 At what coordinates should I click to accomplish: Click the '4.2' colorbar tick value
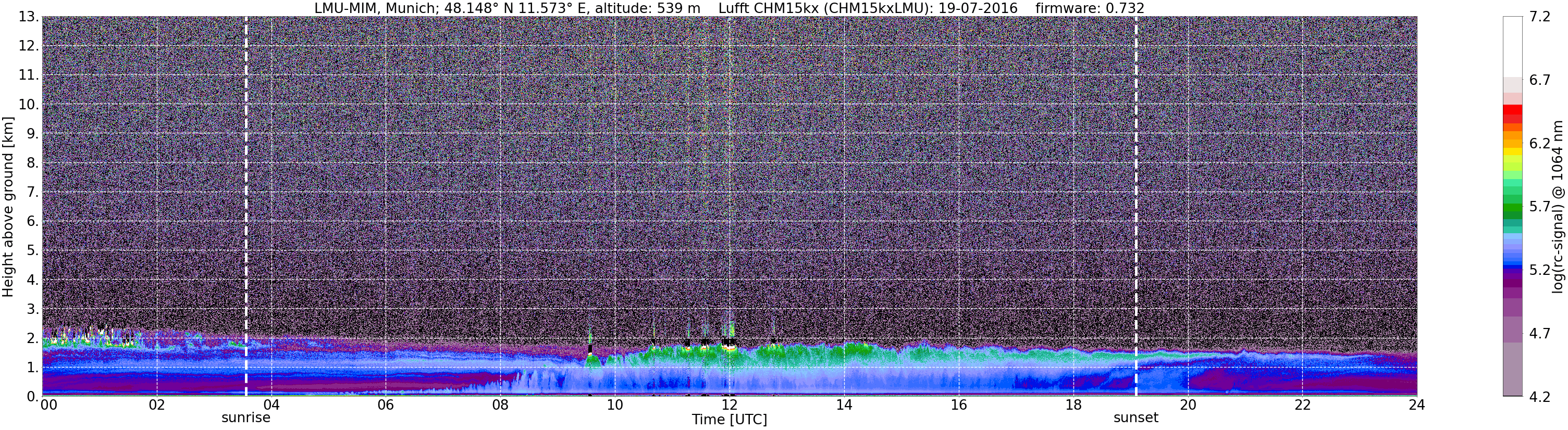(1539, 397)
